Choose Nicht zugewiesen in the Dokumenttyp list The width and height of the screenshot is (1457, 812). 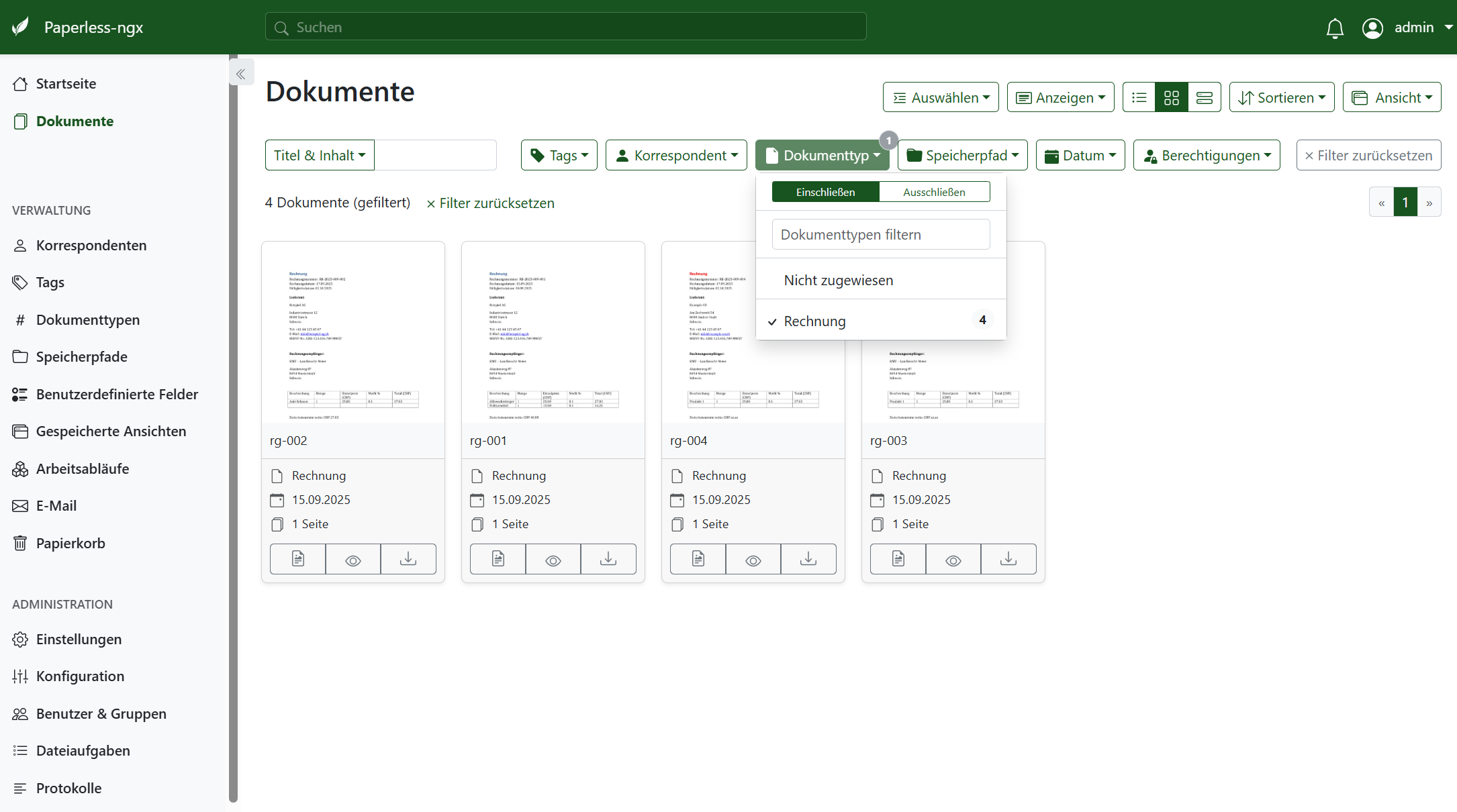coord(839,281)
